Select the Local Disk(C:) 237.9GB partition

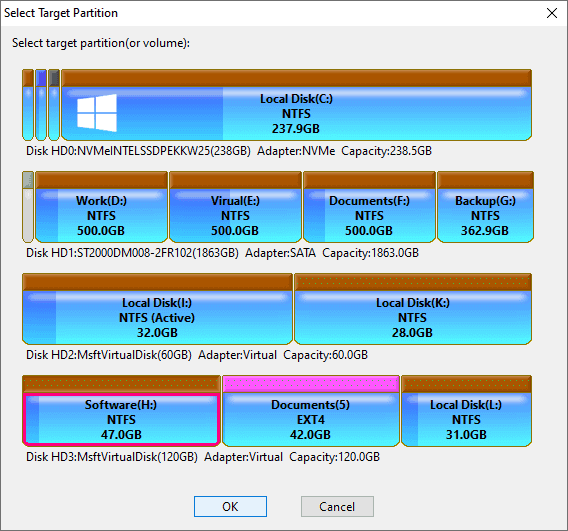click(296, 105)
